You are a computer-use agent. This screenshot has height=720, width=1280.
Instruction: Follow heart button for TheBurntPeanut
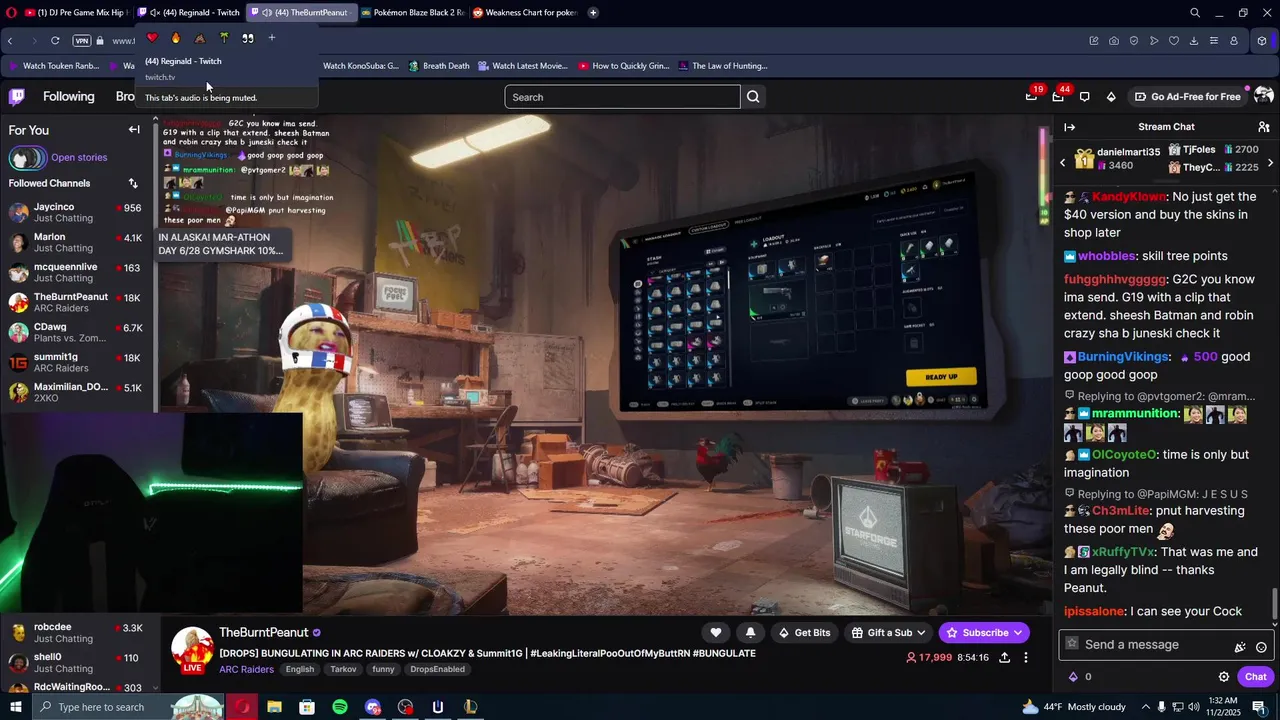tap(715, 633)
